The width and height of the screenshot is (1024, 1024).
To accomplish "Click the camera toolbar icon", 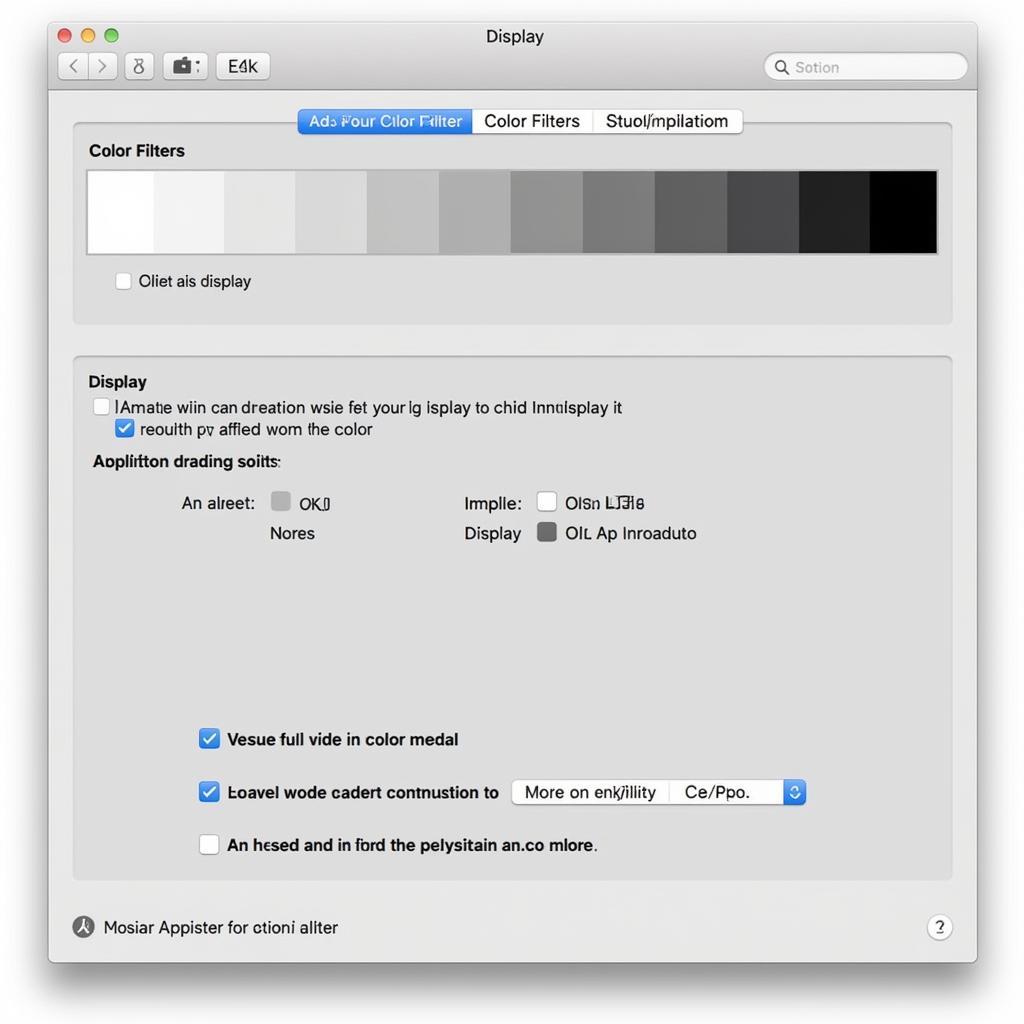I will click(x=185, y=66).
